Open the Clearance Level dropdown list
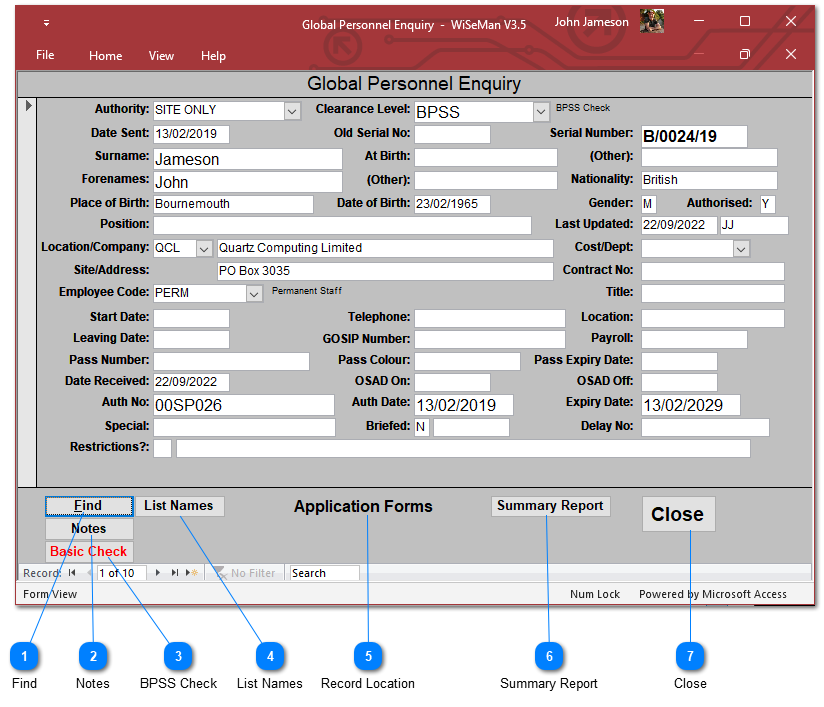Viewport: 824px width, 707px height. pyautogui.click(x=541, y=112)
